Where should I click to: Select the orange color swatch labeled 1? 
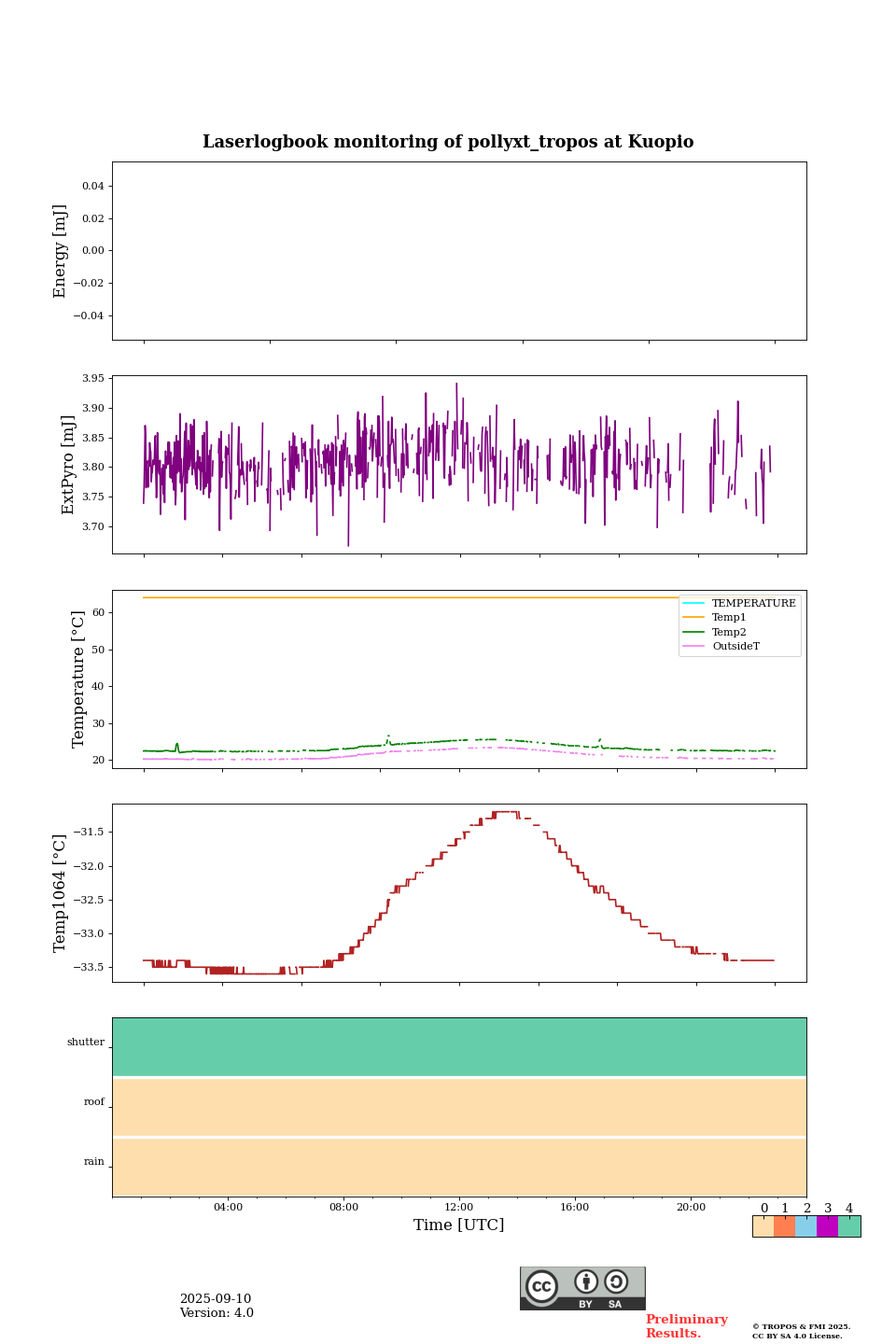click(x=784, y=1226)
